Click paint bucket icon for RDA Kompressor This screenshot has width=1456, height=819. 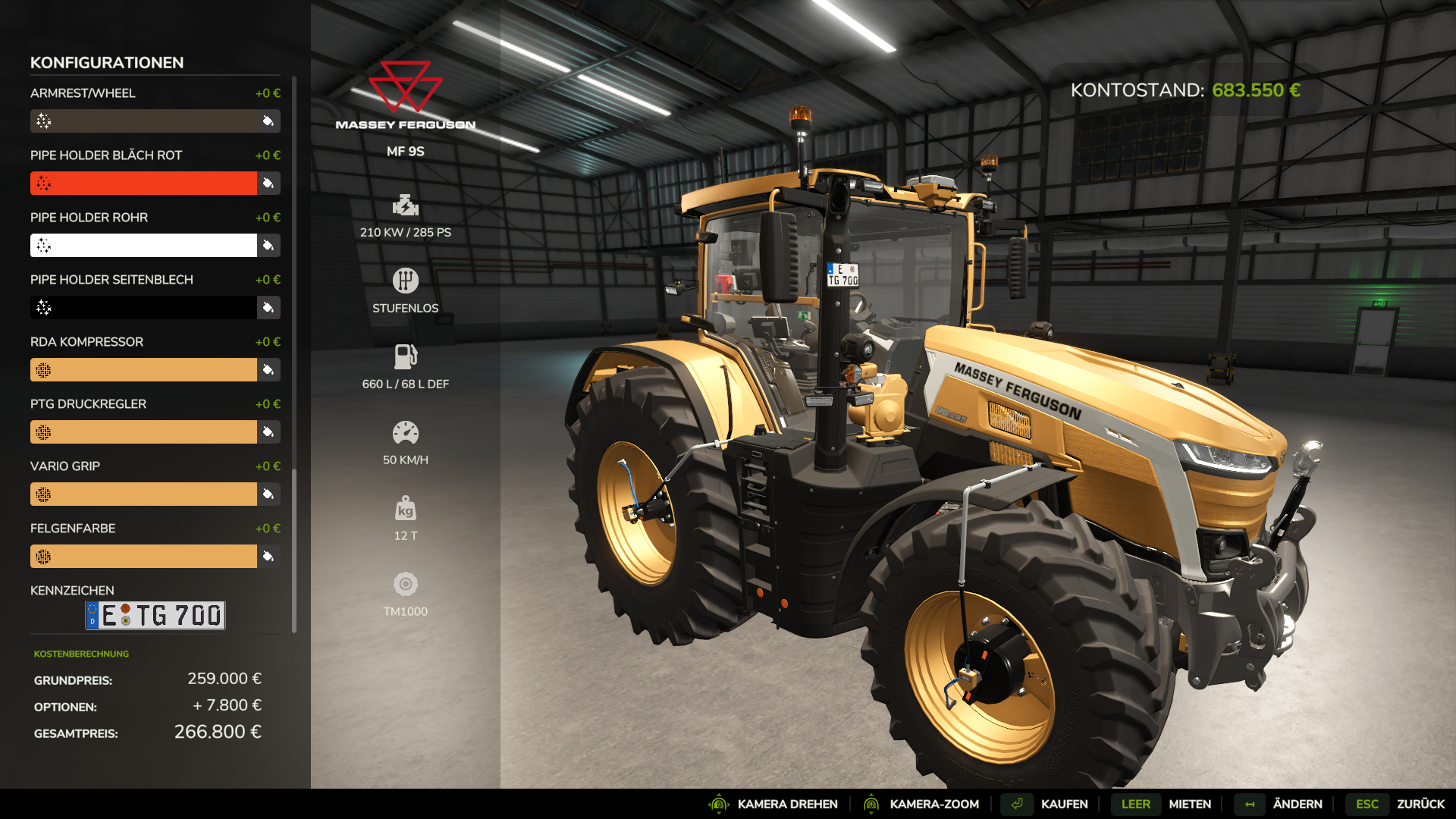[x=268, y=370]
